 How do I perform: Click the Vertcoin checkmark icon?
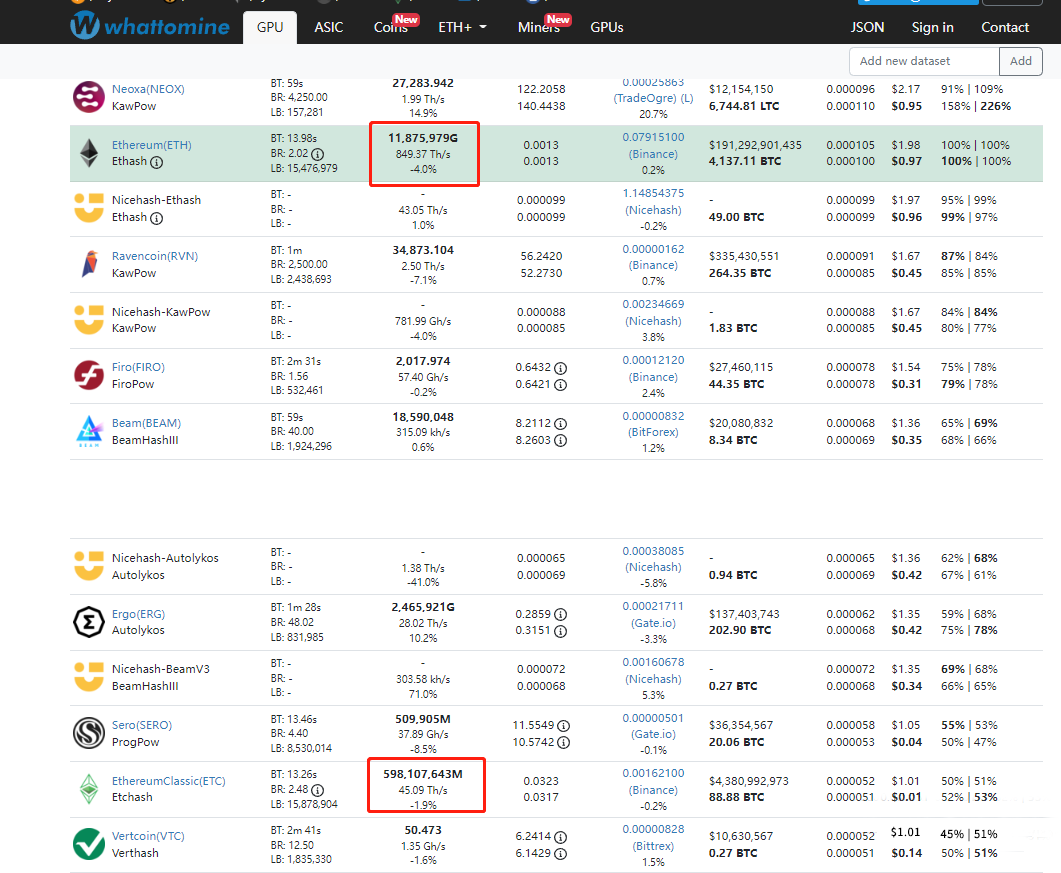89,844
